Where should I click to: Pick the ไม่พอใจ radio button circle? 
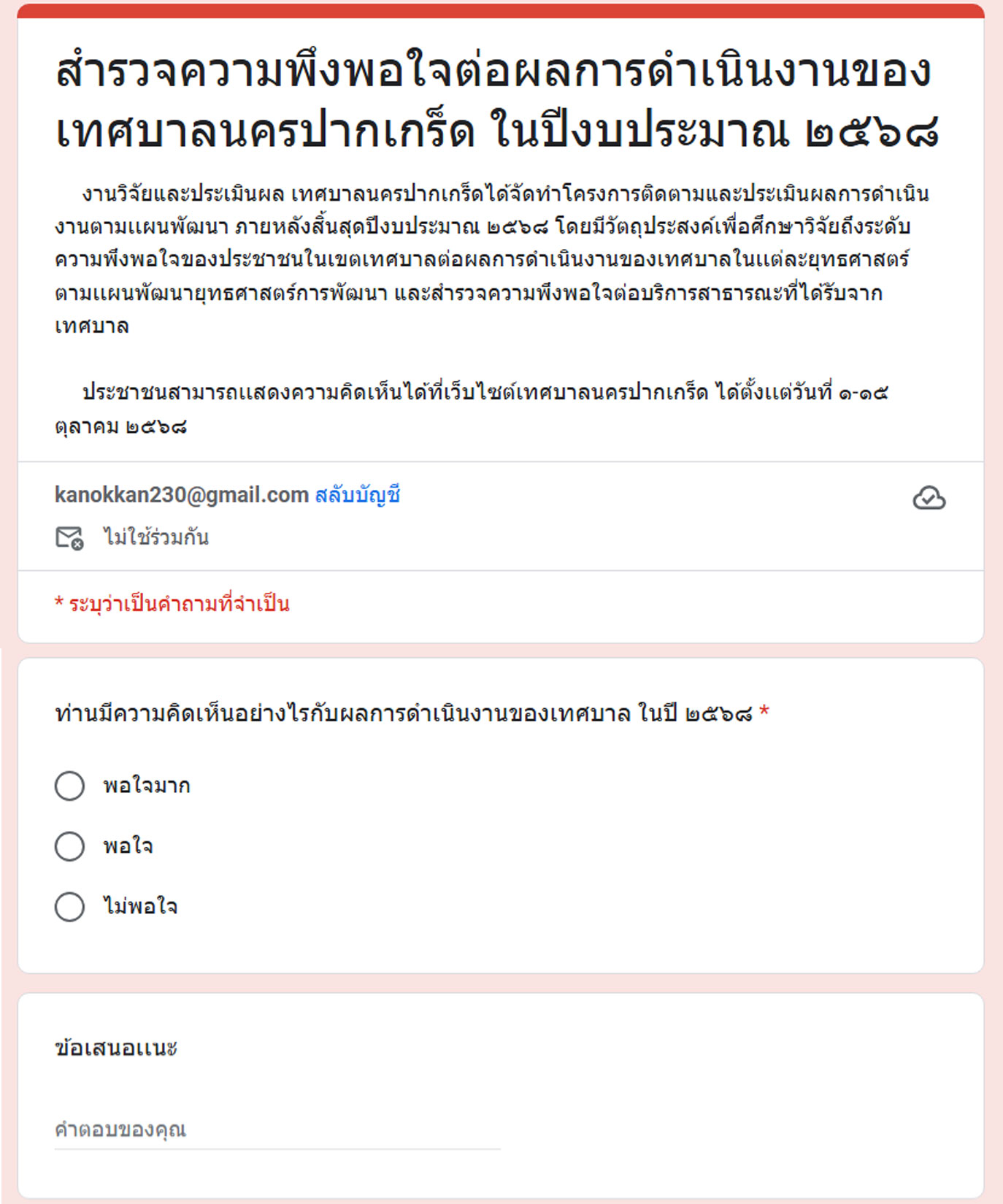[70, 907]
